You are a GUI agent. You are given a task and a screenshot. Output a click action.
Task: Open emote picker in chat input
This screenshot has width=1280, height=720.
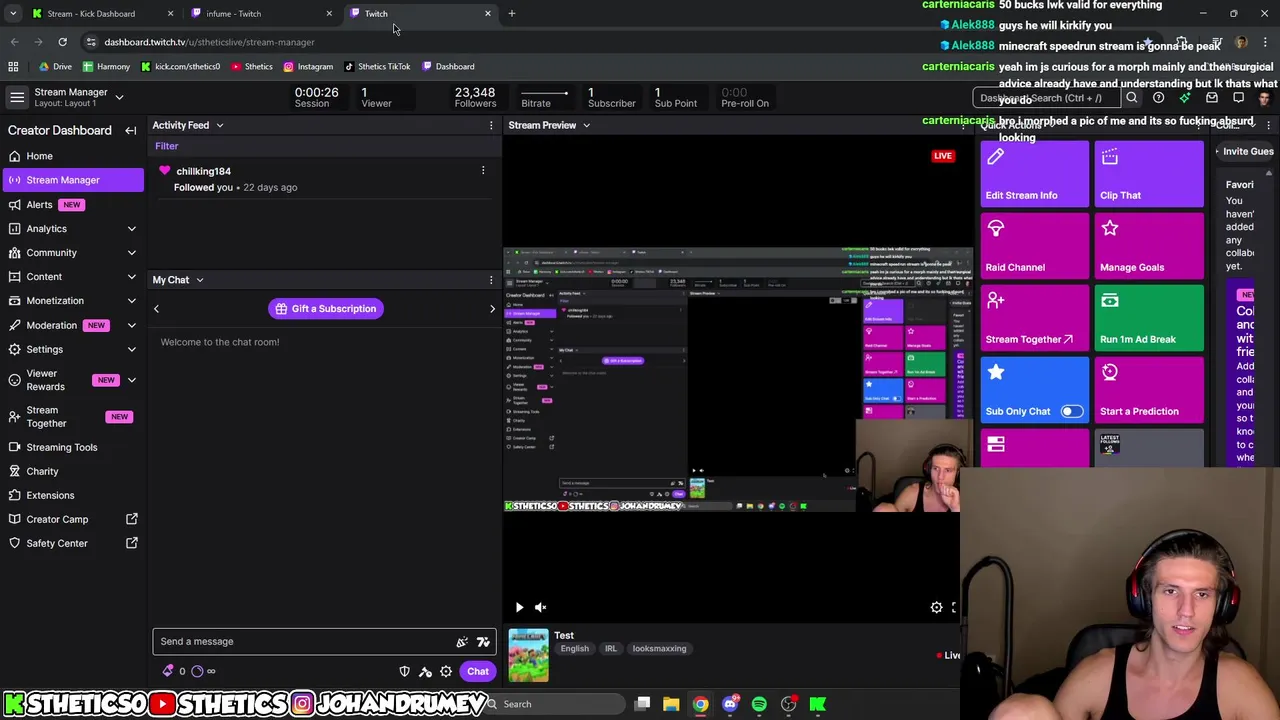click(483, 642)
